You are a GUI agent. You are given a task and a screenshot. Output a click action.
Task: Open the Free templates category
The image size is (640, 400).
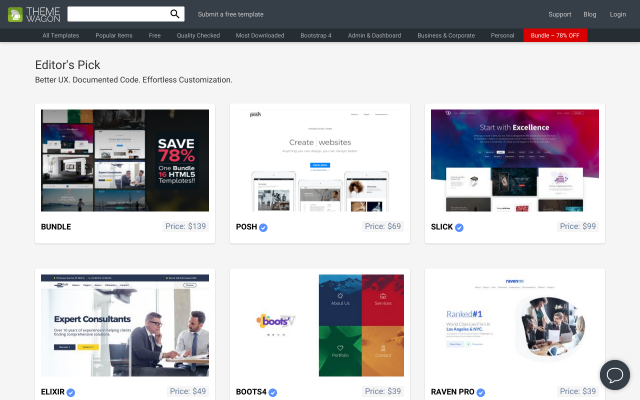pyautogui.click(x=155, y=36)
